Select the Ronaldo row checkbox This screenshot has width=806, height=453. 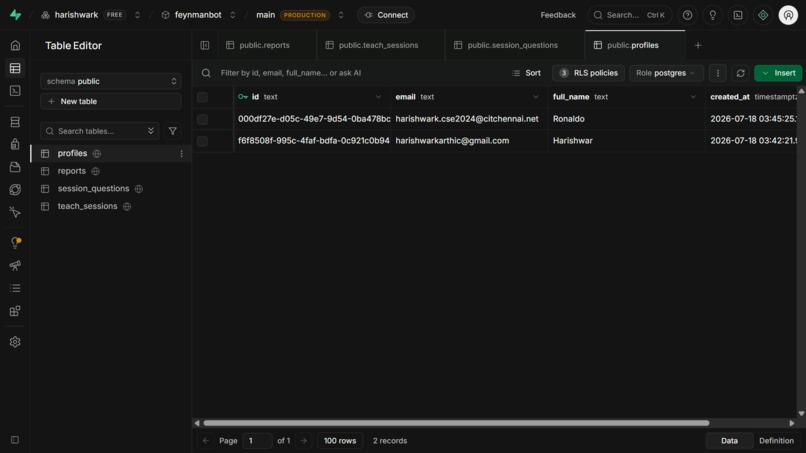click(x=203, y=119)
